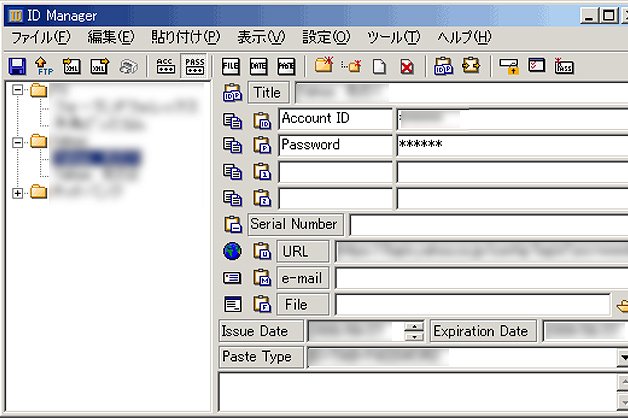Click the paste P icon beside Password

coord(262,145)
